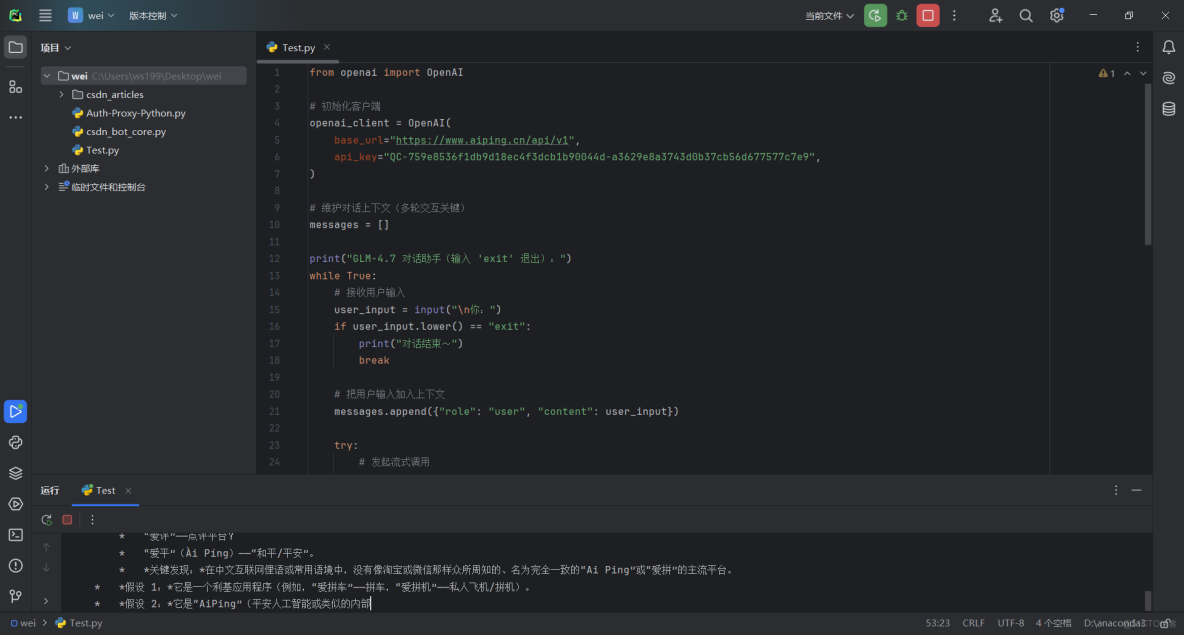Open the Terminal tool window icon
Image resolution: width=1184 pixels, height=635 pixels.
[x=15, y=535]
